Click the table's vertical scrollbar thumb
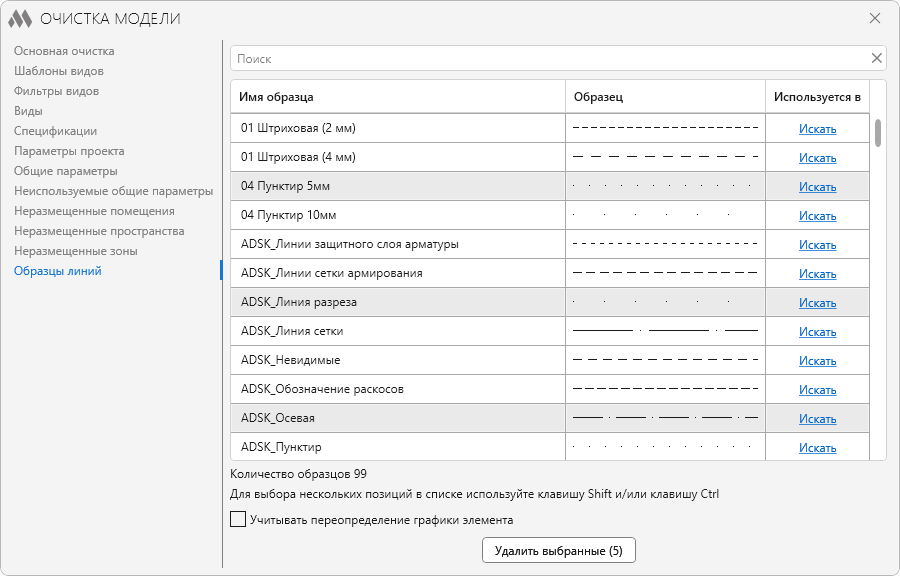 coord(878,133)
